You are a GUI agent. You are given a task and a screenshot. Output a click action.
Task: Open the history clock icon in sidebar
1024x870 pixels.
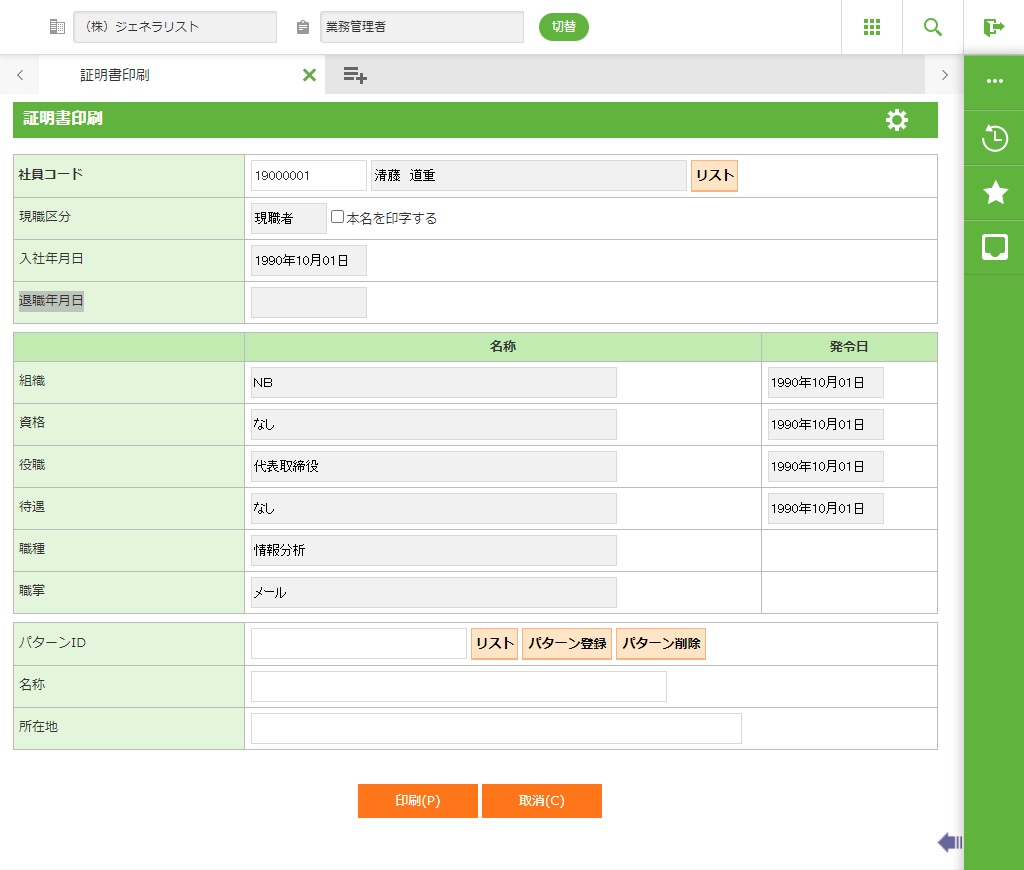(x=994, y=138)
